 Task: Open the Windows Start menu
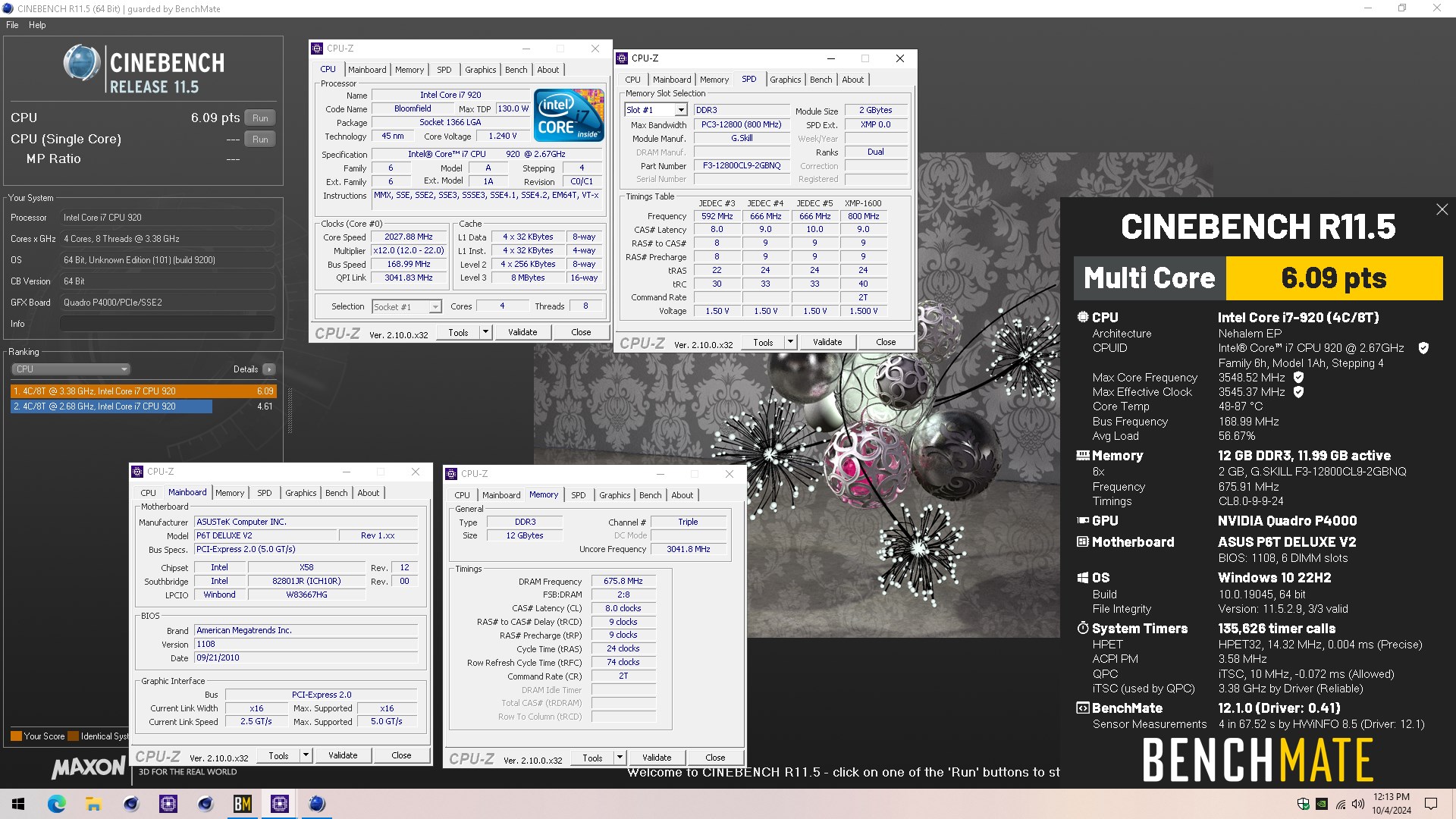[x=18, y=804]
